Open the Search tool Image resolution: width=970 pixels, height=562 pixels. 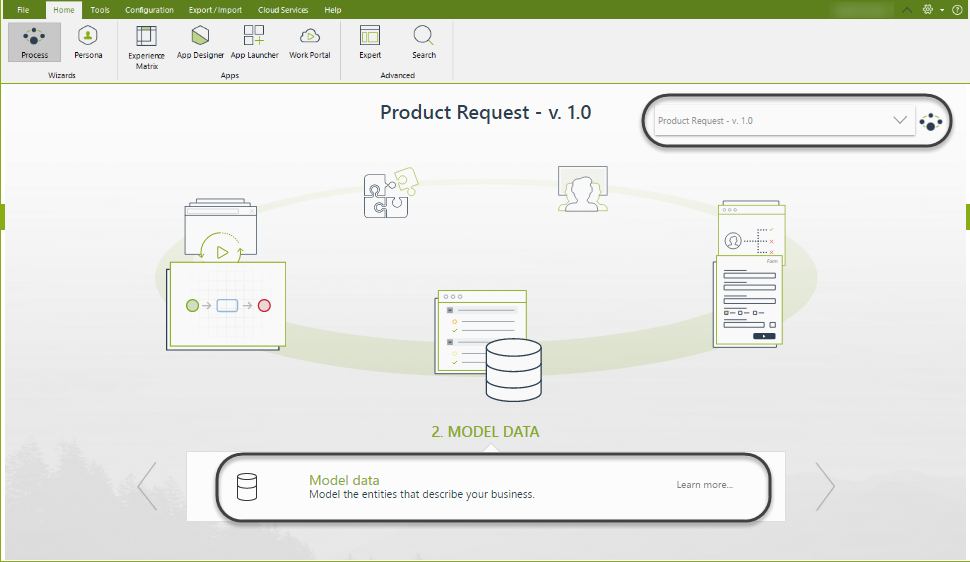(x=424, y=42)
